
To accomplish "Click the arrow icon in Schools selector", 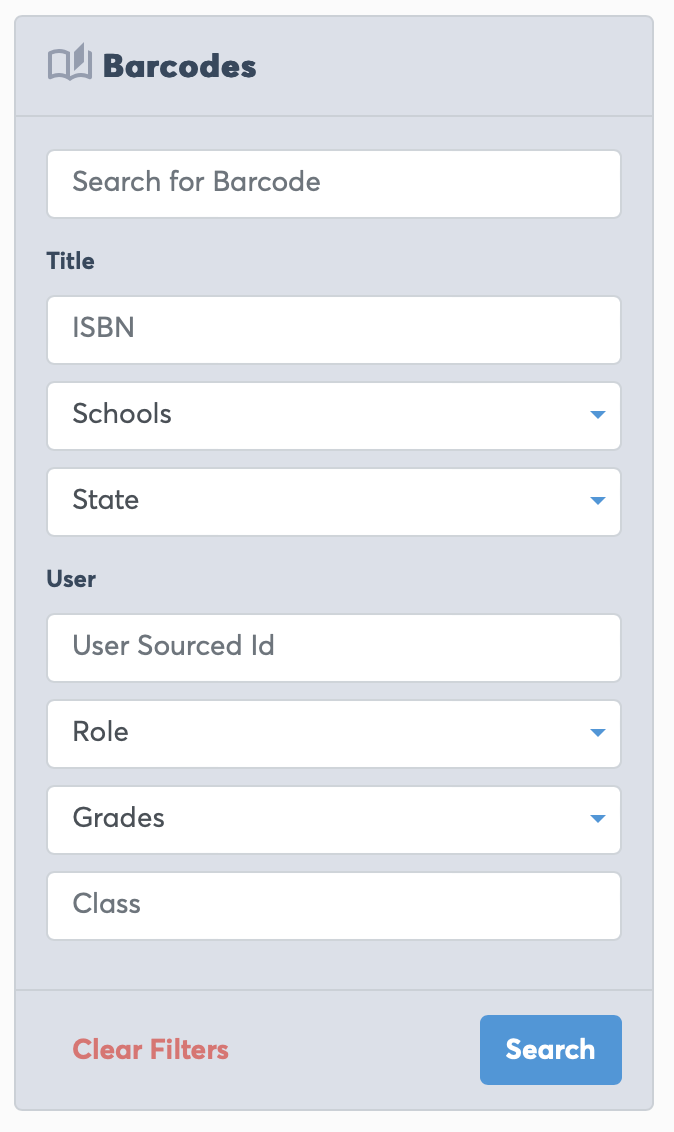I will [x=598, y=415].
